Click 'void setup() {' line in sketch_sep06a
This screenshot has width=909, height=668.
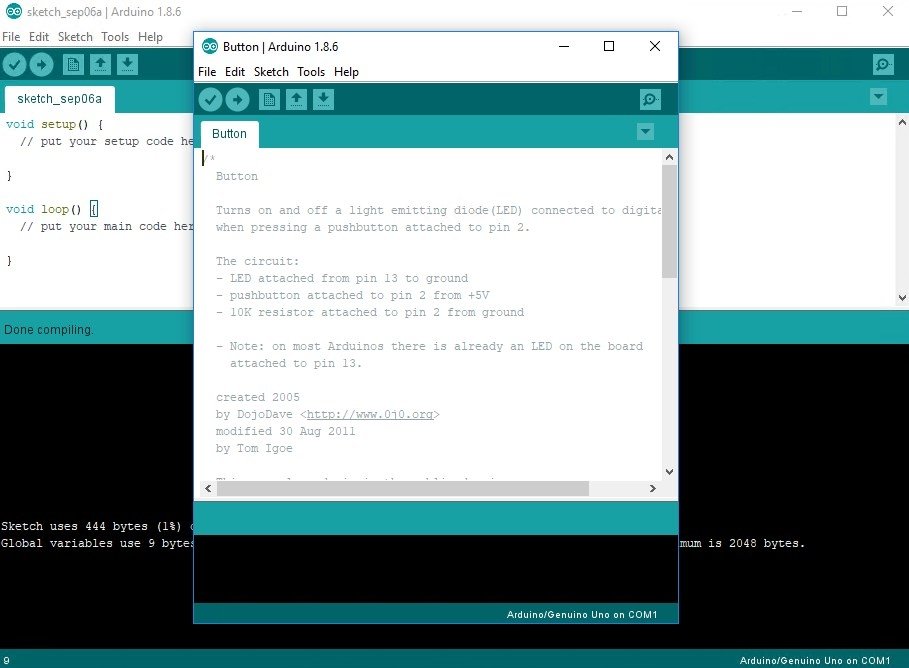[54, 124]
